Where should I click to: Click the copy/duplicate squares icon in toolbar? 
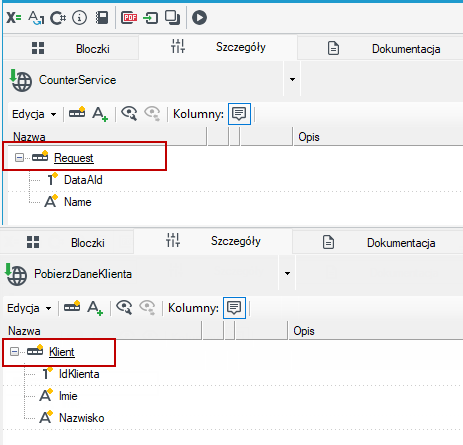click(172, 18)
